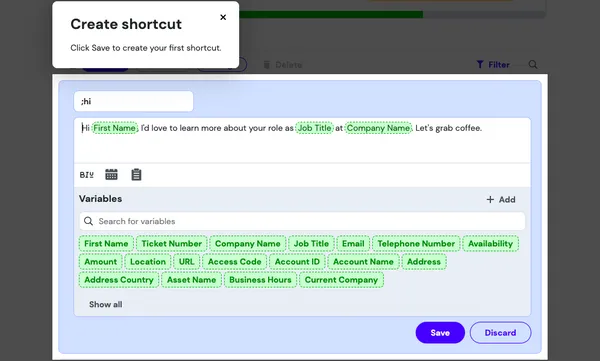Insert the Access Code variable
The width and height of the screenshot is (600, 361).
235,261
